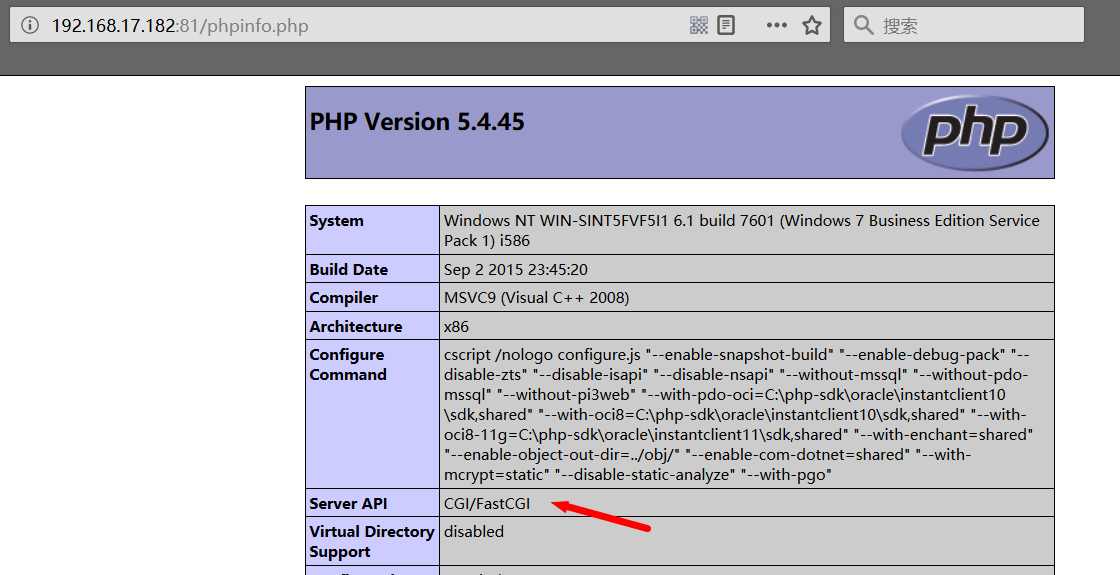Bookmark this page with the star icon
Image resolution: width=1120 pixels, height=575 pixels.
point(812,25)
